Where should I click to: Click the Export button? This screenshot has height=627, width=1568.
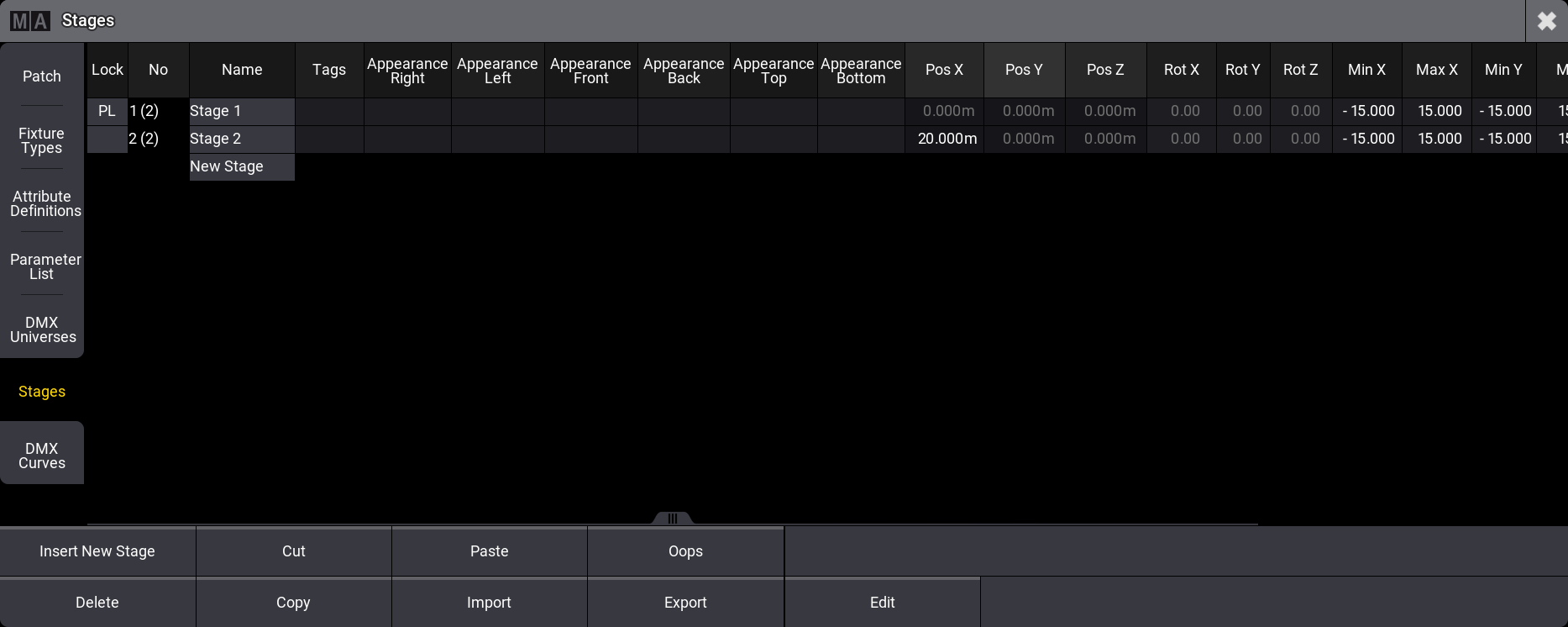pos(685,603)
